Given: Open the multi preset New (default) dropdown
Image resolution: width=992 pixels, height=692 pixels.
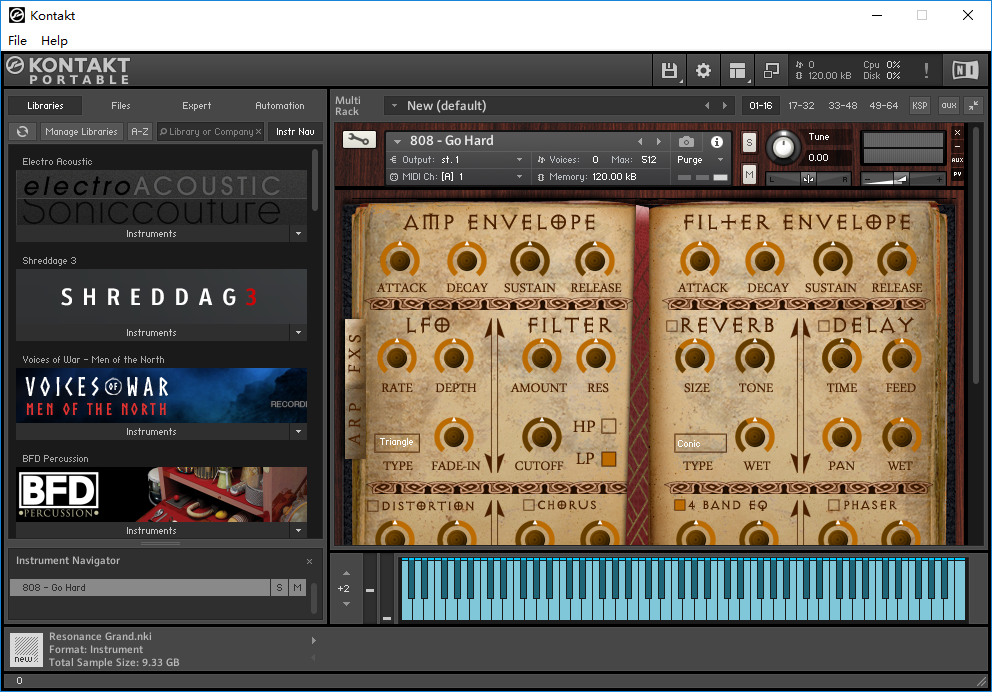Looking at the screenshot, I should [x=395, y=106].
